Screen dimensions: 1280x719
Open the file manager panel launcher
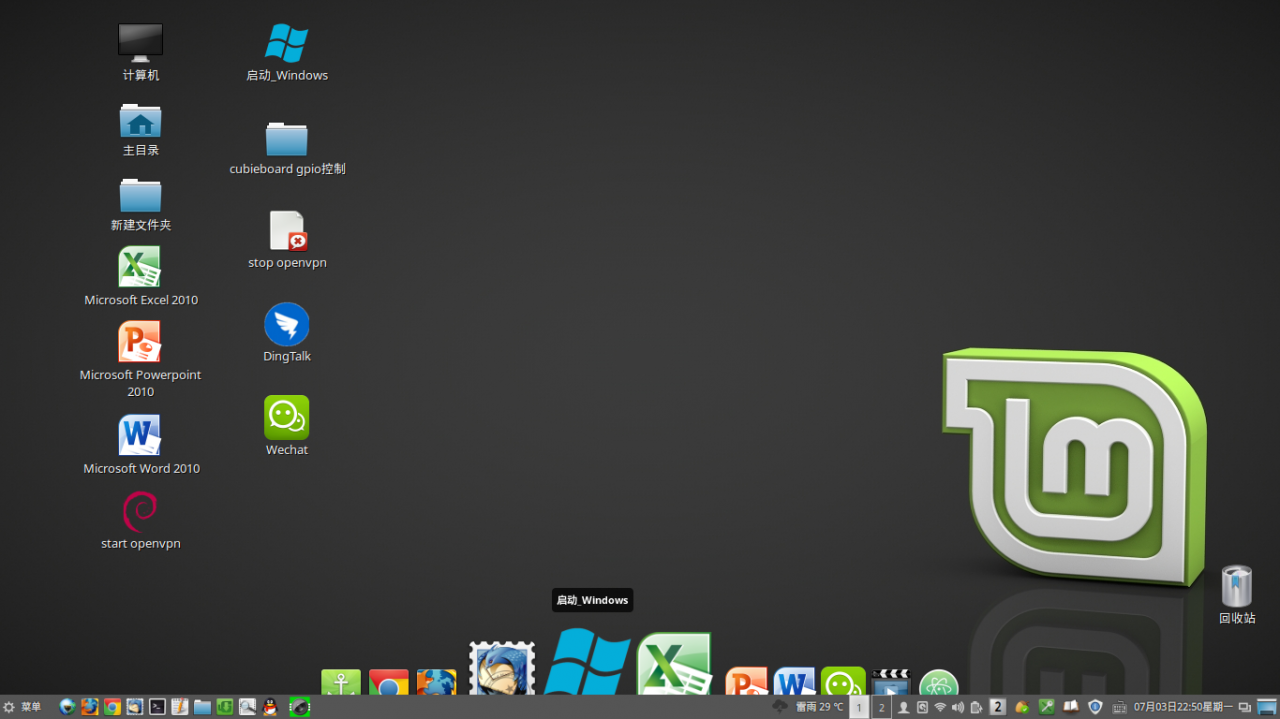click(x=202, y=707)
